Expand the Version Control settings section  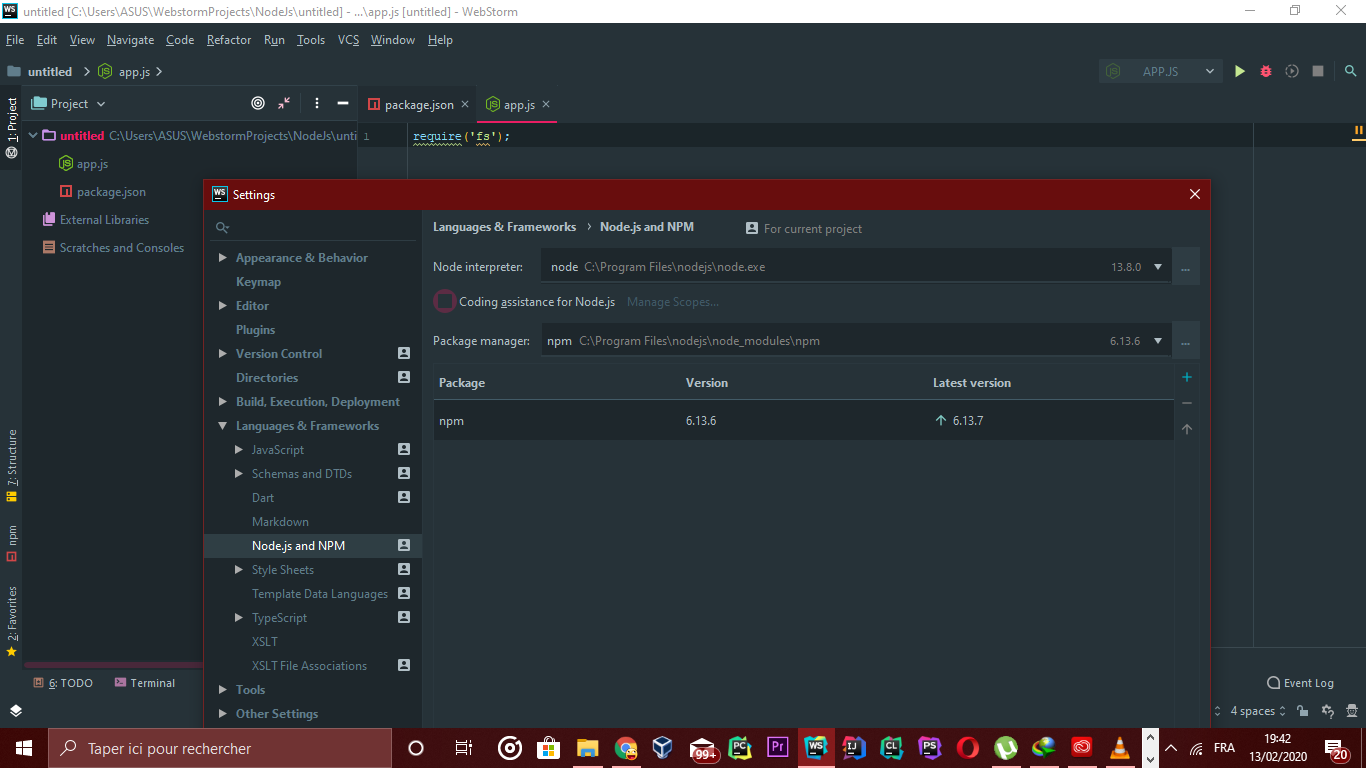pos(223,354)
